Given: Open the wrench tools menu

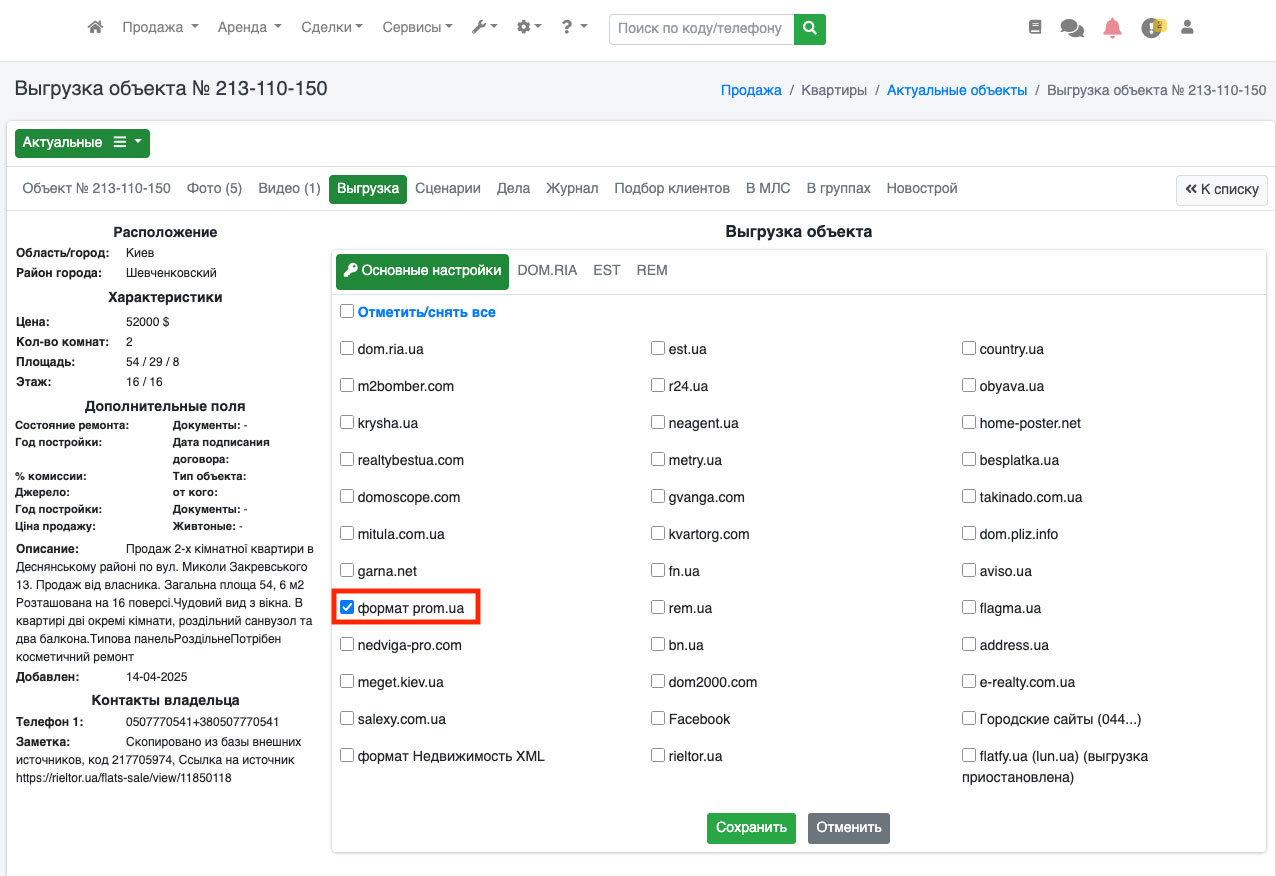Looking at the screenshot, I should point(485,28).
